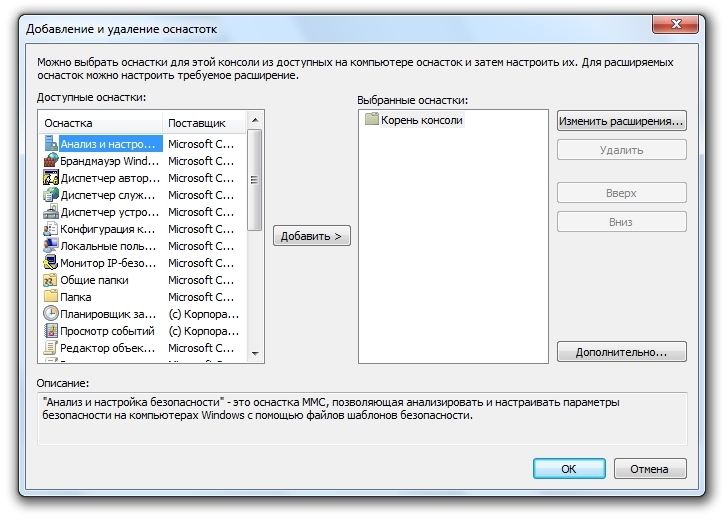This screenshot has width=728, height=521.
Task: Sort list by the Поставщик column header
Action: [x=203, y=123]
